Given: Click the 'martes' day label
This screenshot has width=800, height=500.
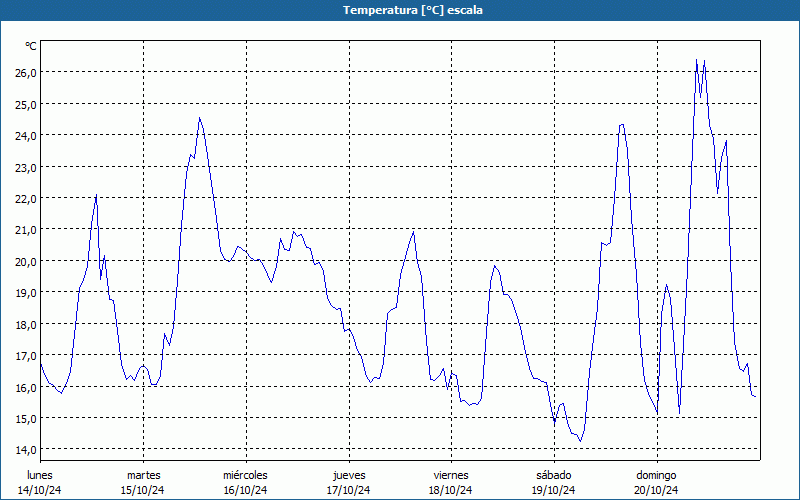Looking at the screenshot, I should [x=143, y=475].
